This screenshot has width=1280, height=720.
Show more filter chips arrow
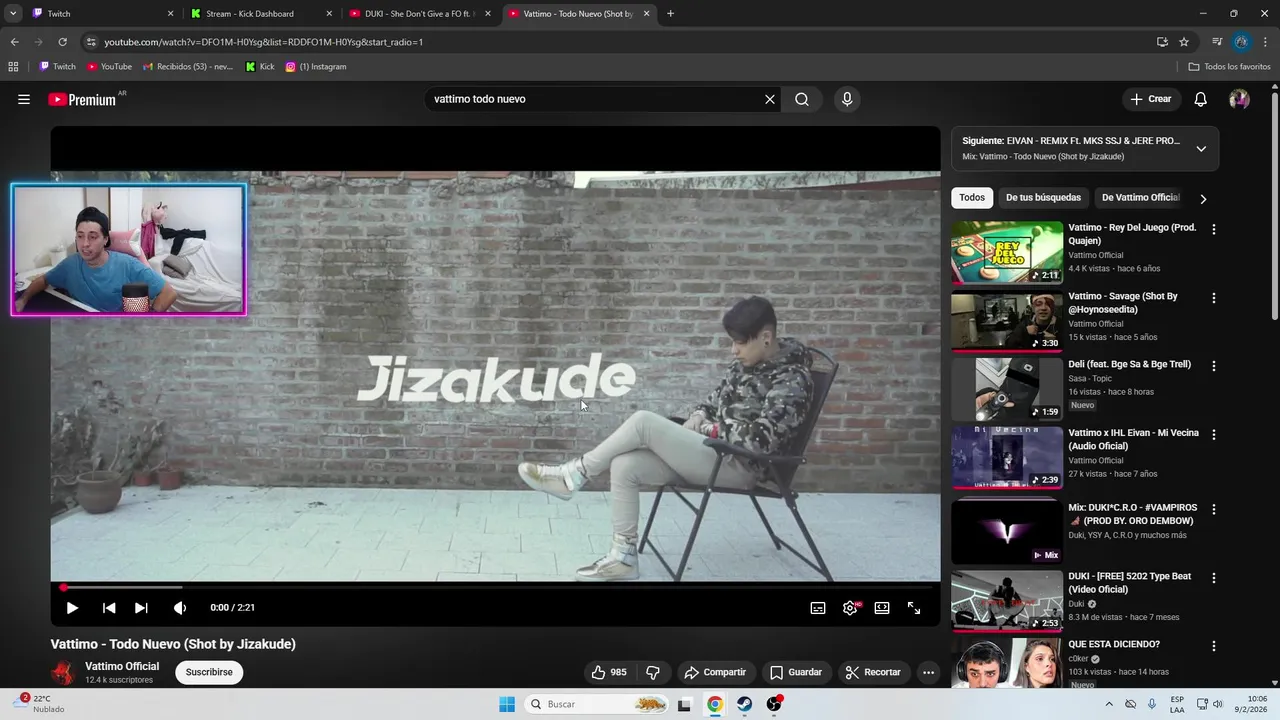point(1203,199)
